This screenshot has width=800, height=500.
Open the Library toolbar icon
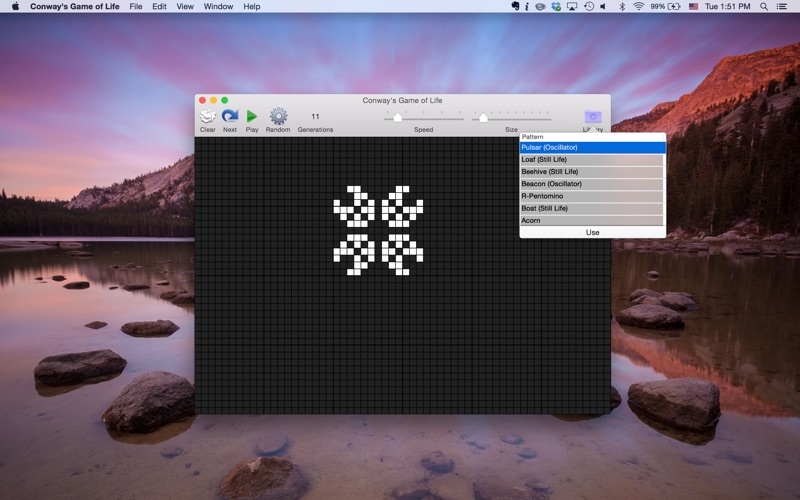coord(593,117)
